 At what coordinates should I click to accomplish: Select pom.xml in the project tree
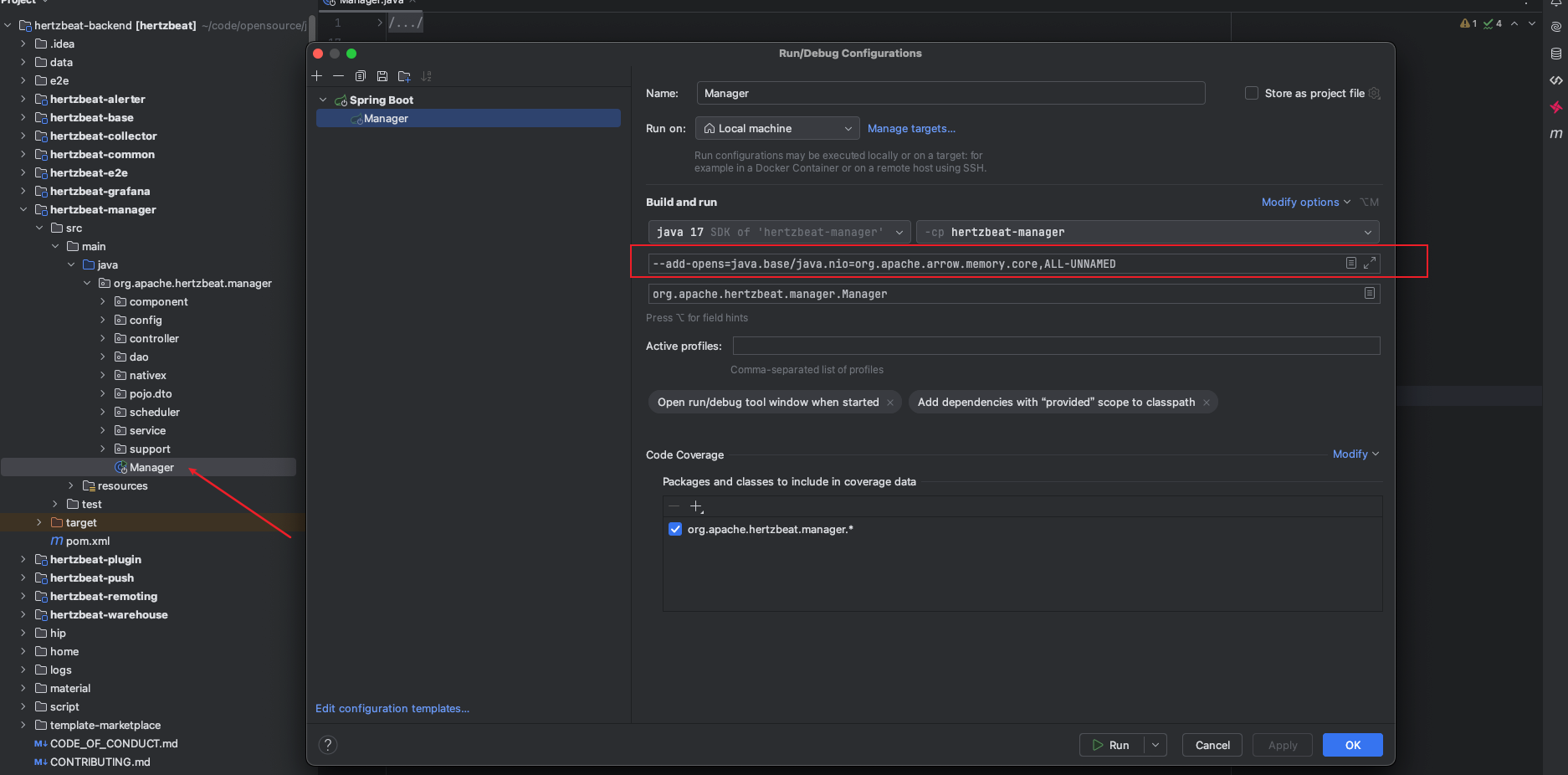(x=88, y=541)
